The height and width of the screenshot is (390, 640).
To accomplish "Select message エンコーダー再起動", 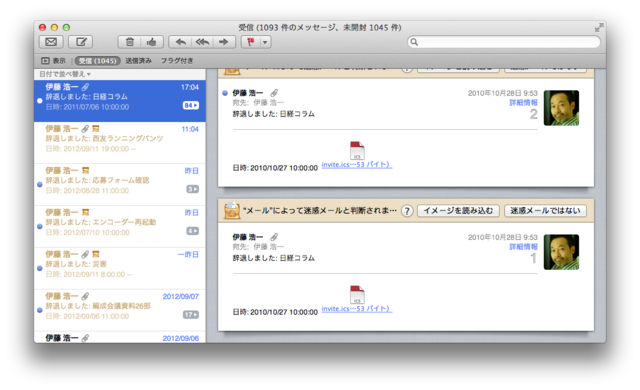I will click(120, 226).
